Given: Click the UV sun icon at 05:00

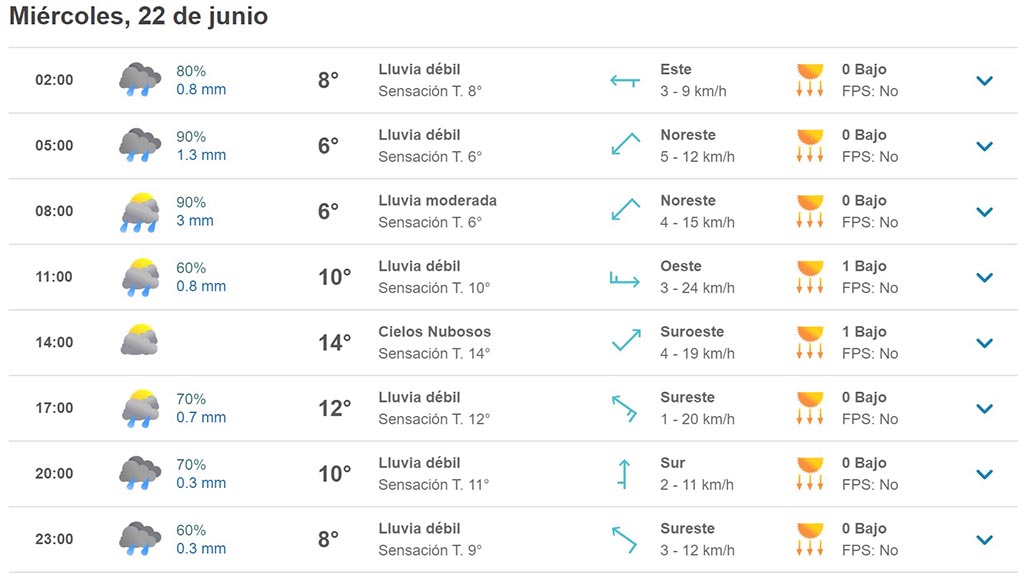Looking at the screenshot, I should 810,145.
